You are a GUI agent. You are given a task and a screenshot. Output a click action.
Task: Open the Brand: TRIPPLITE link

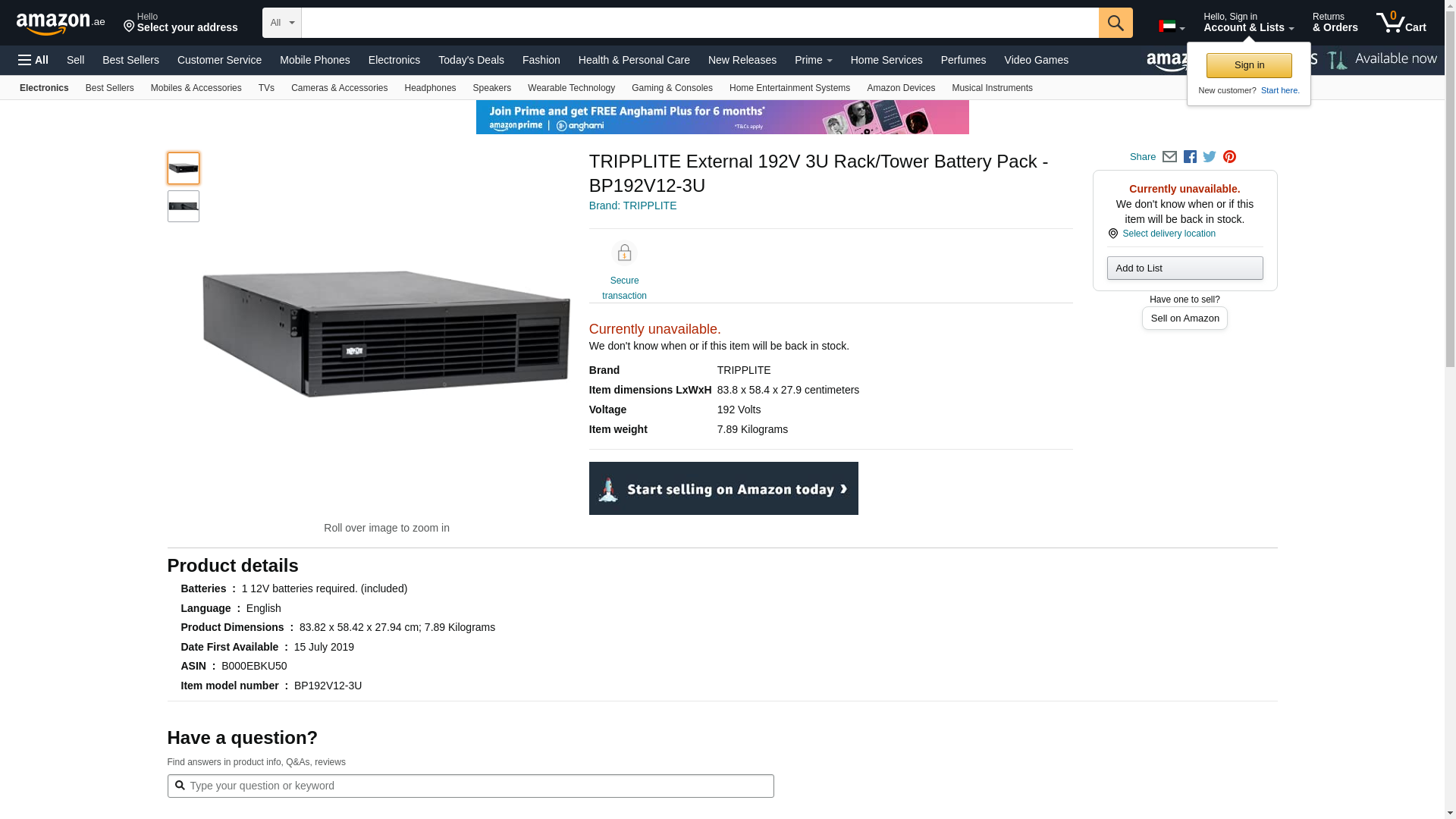point(632,206)
